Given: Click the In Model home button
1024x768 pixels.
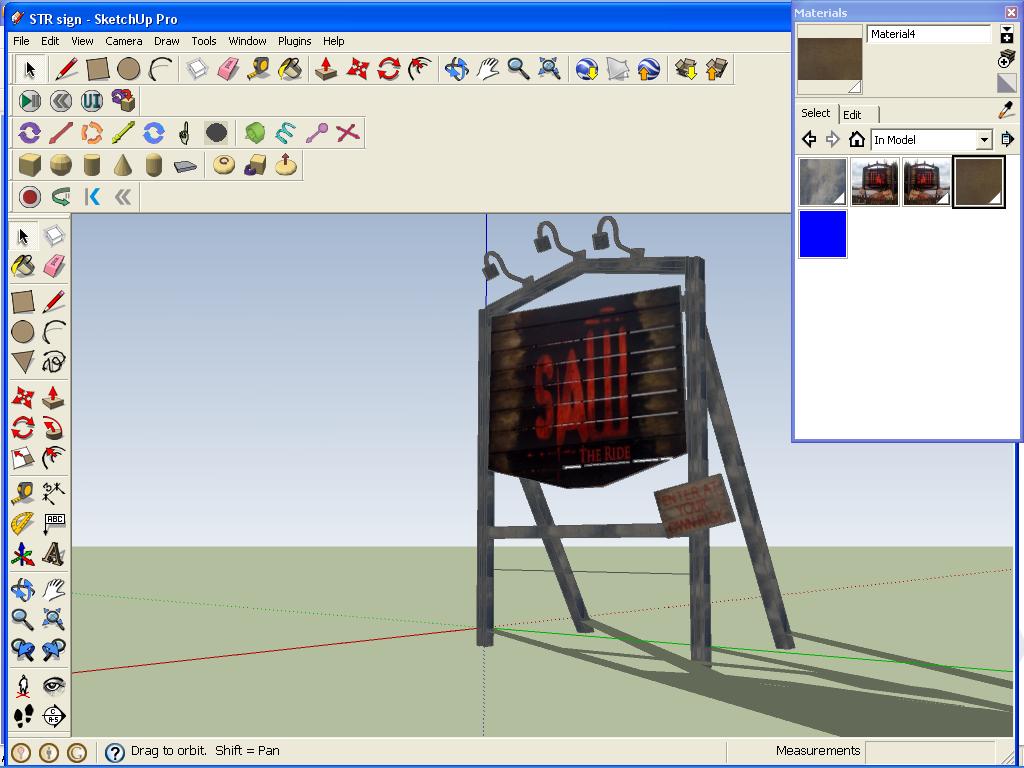Looking at the screenshot, I should 856,139.
